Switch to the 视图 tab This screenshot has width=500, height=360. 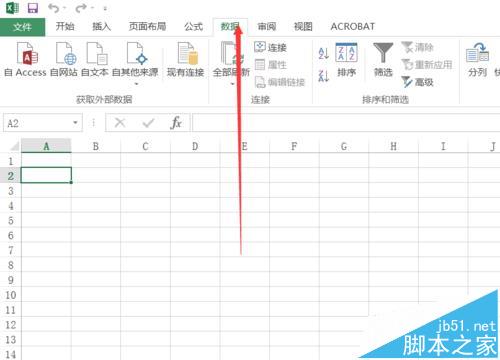coord(303,26)
